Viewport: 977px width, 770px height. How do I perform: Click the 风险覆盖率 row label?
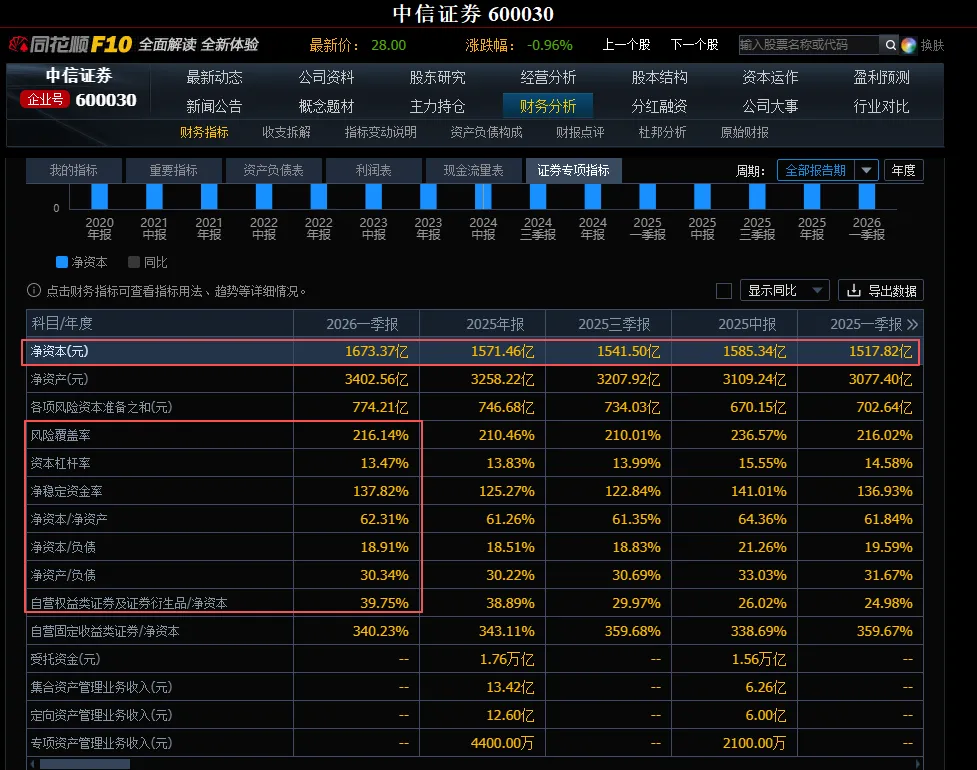pos(60,435)
